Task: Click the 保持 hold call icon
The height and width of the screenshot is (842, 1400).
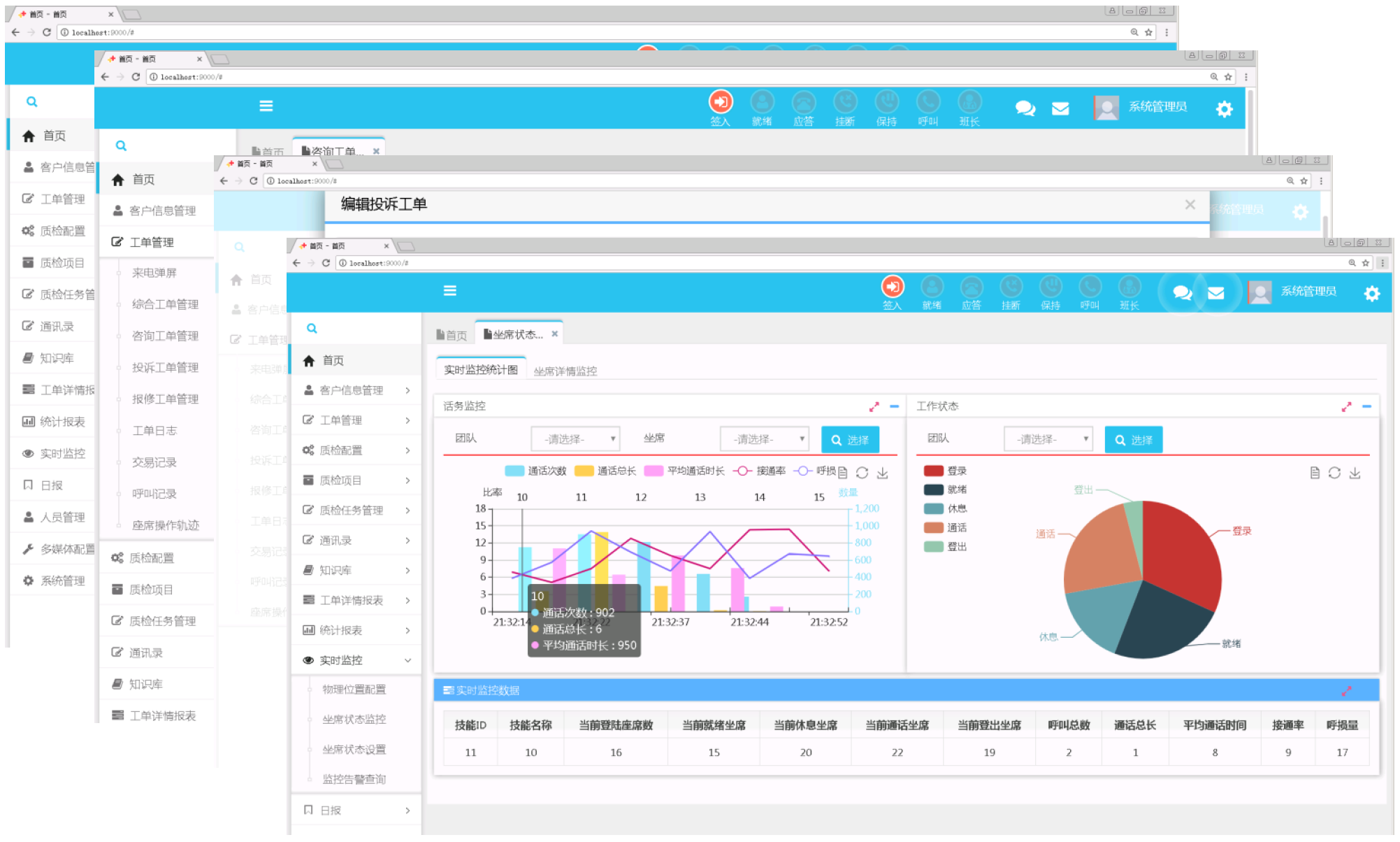Action: click(x=1051, y=287)
